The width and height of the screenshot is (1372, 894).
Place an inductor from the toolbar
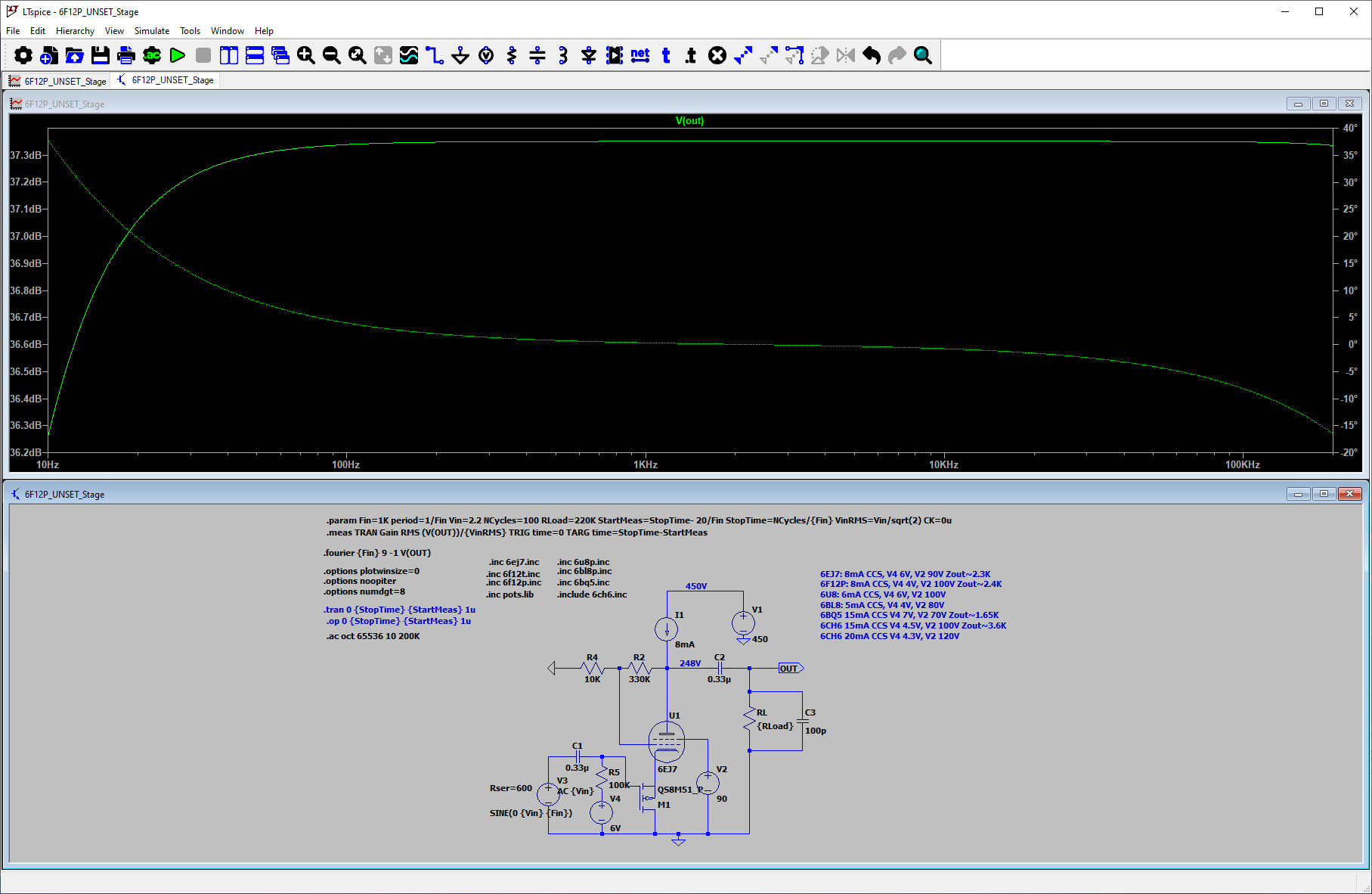point(563,55)
